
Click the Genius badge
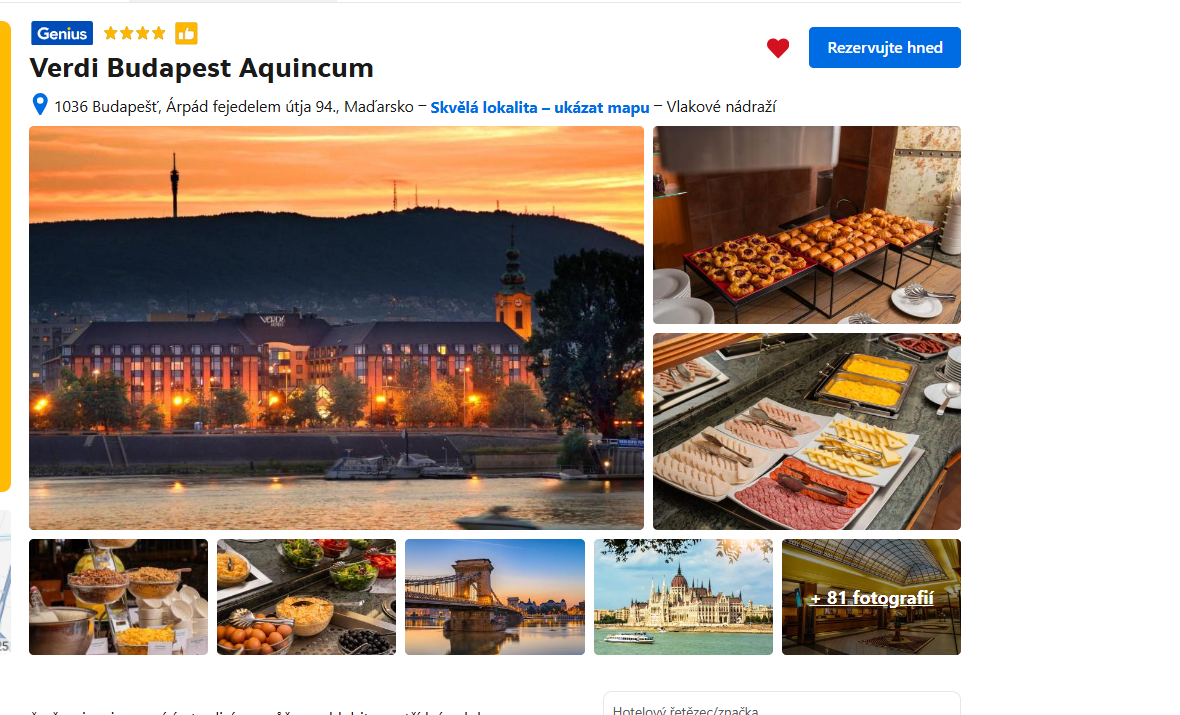pos(62,33)
